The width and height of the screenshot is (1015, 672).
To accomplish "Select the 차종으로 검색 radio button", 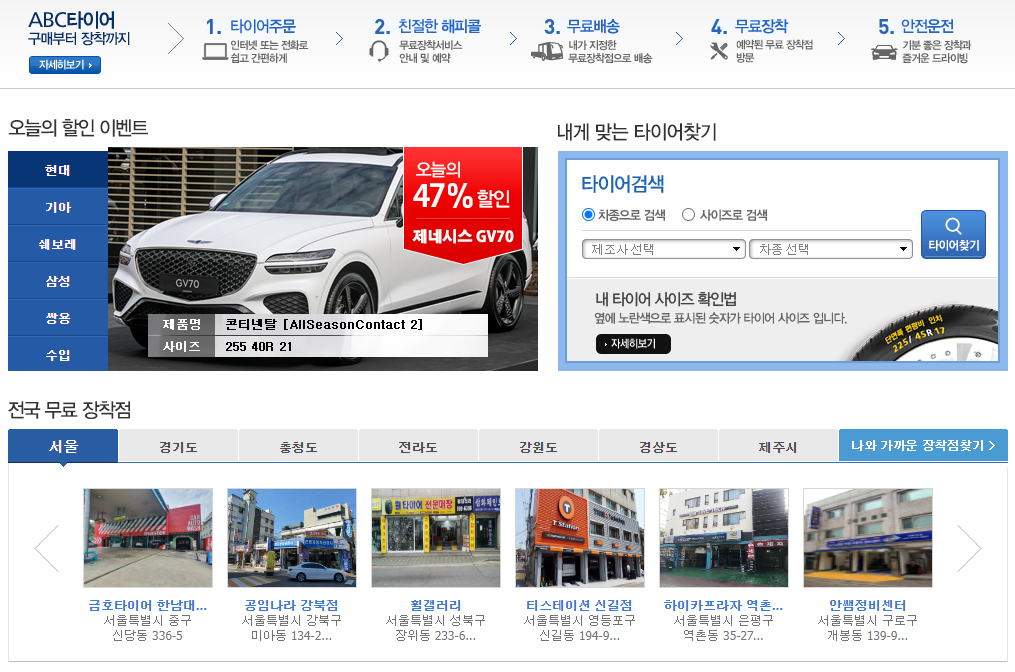I will pos(588,214).
